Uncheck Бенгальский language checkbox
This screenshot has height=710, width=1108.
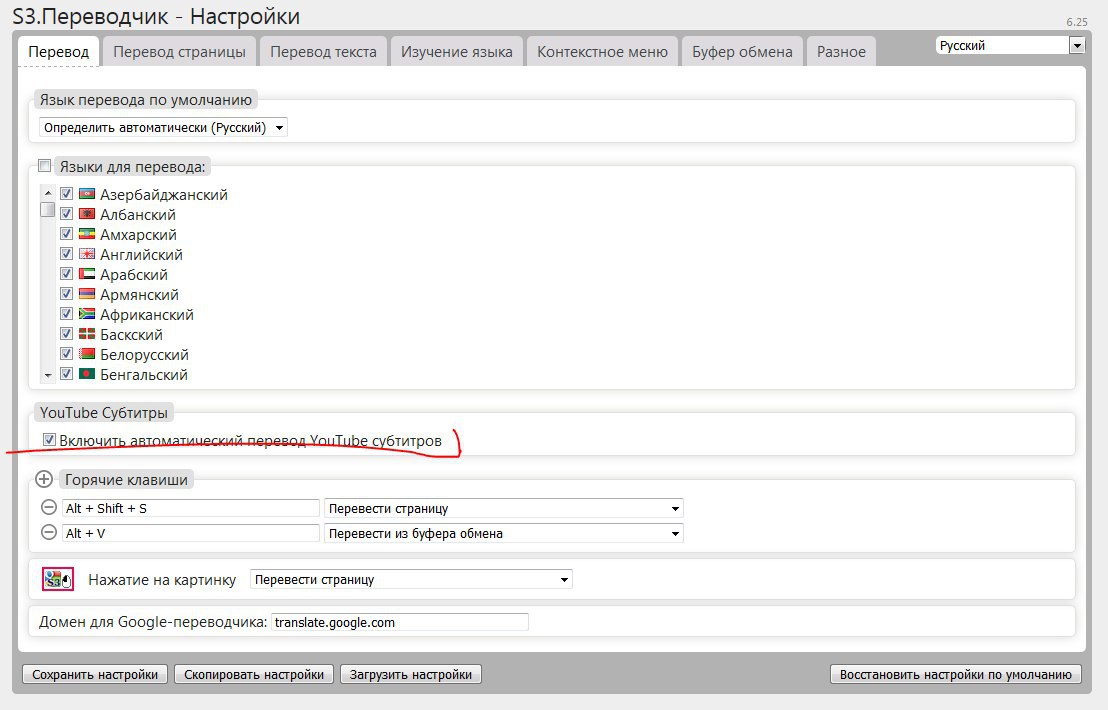point(66,374)
